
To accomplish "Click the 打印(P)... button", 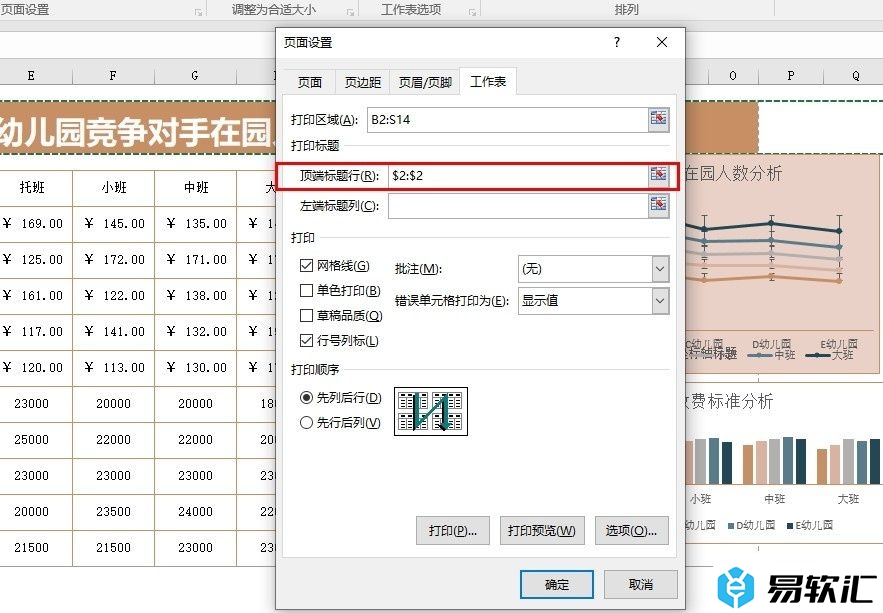I will point(453,530).
